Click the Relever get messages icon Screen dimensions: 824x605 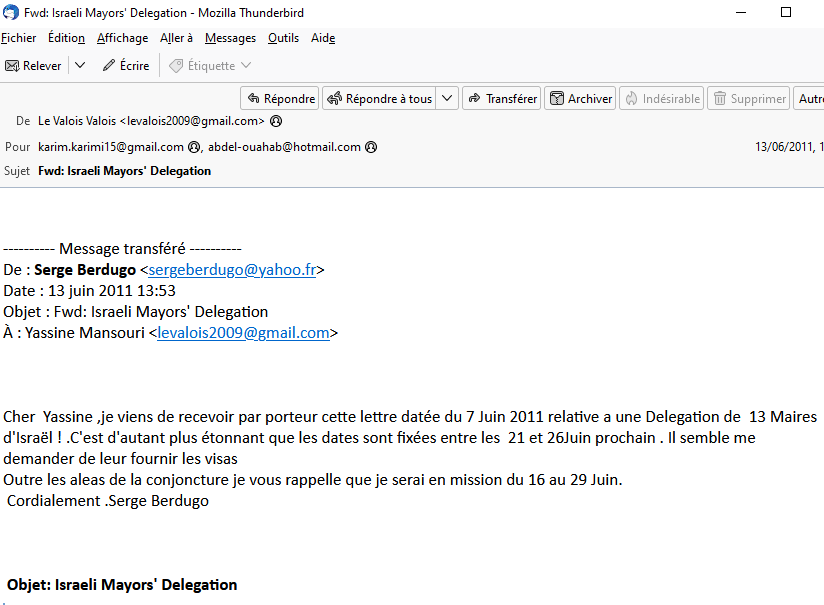coord(12,66)
